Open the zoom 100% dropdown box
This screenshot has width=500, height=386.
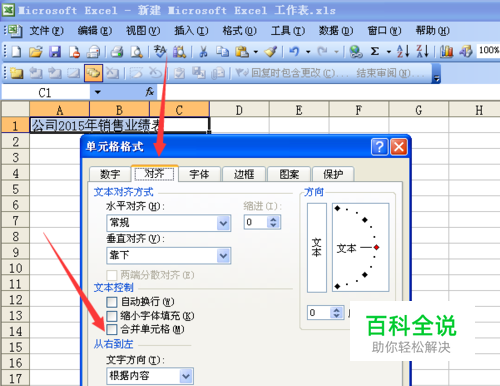[489, 51]
